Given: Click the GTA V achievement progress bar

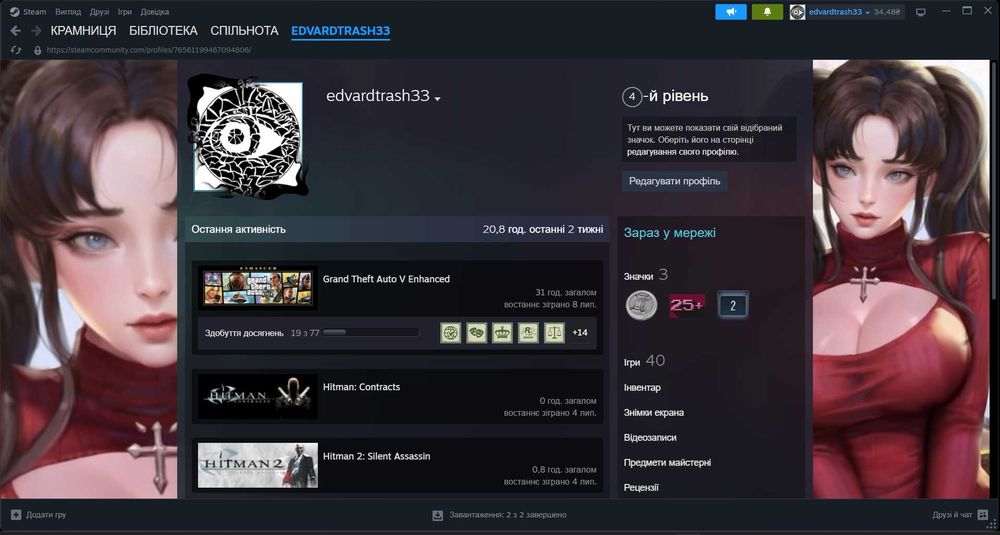Looking at the screenshot, I should click(371, 332).
